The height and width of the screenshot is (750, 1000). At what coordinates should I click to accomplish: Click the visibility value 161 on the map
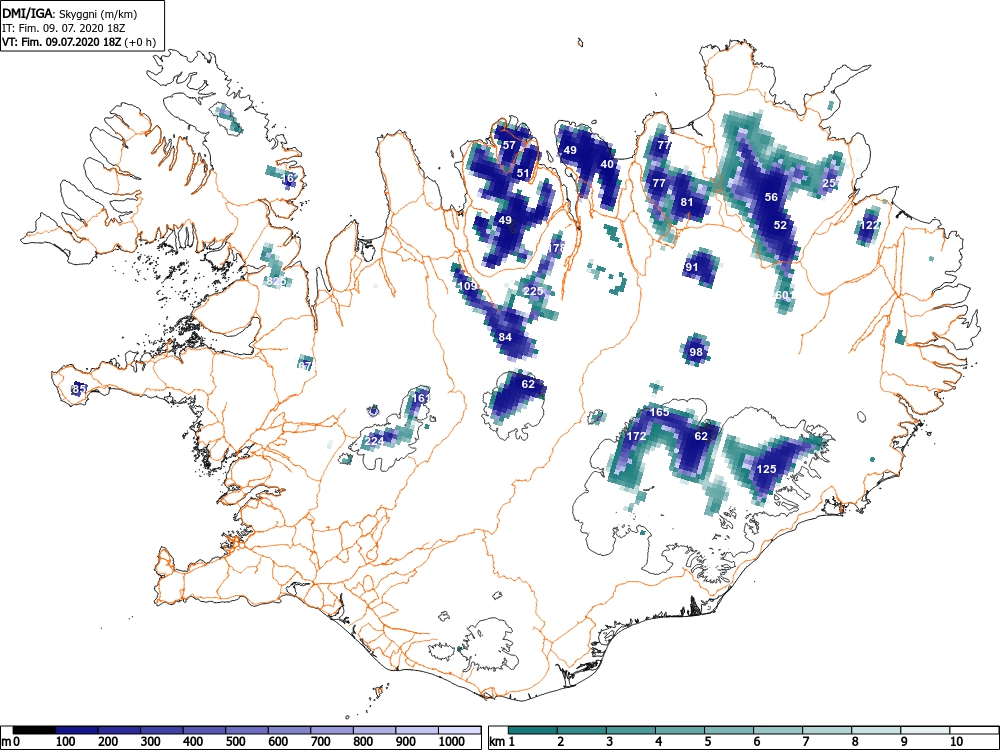pos(421,398)
